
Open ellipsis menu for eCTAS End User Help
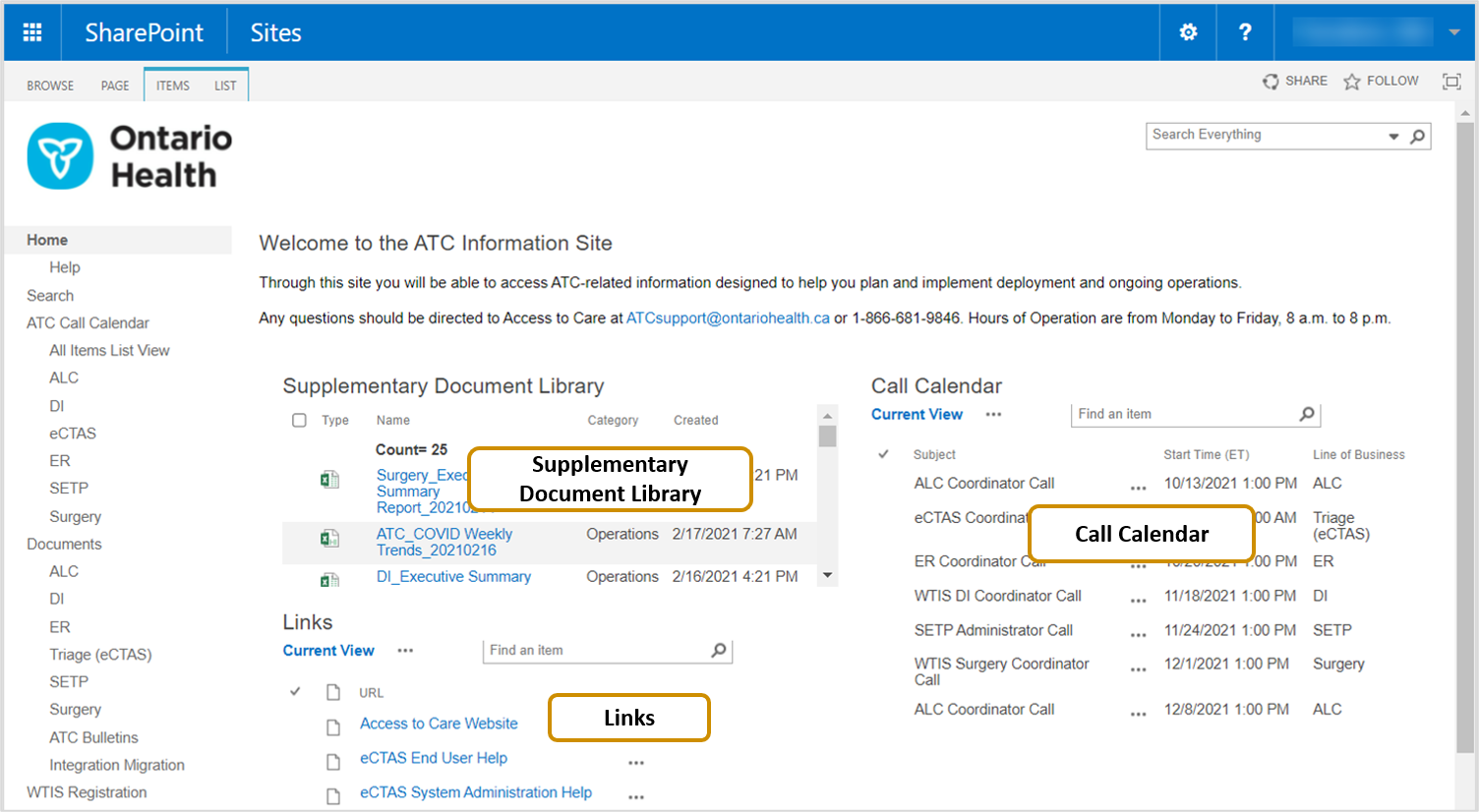pyautogui.click(x=636, y=763)
